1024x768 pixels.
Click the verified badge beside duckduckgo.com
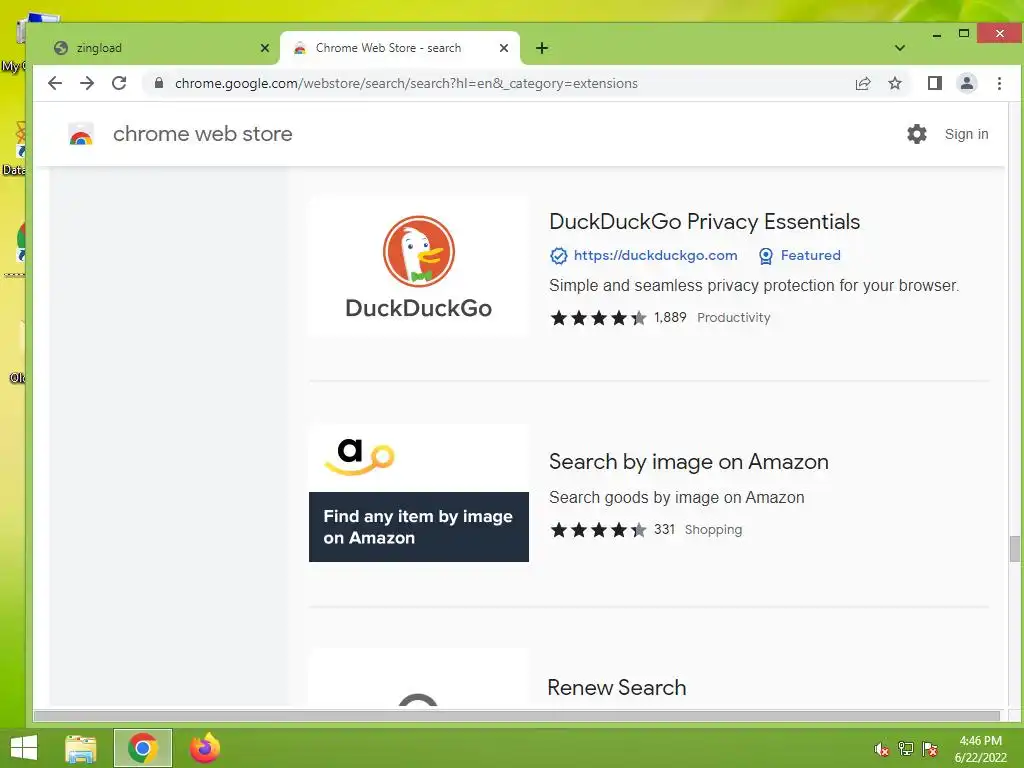coord(558,255)
